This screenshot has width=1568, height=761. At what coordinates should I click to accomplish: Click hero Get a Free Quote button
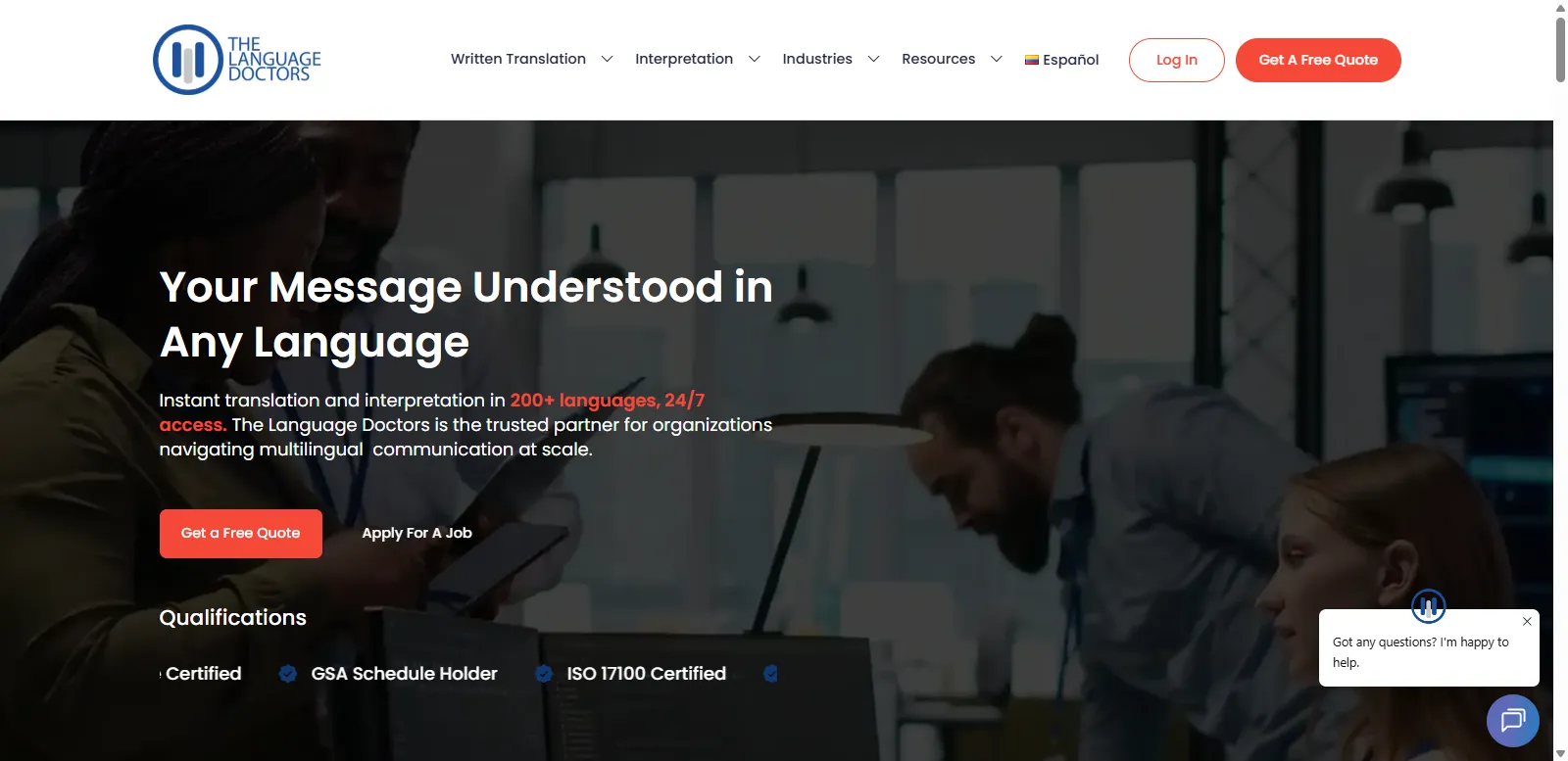[241, 534]
